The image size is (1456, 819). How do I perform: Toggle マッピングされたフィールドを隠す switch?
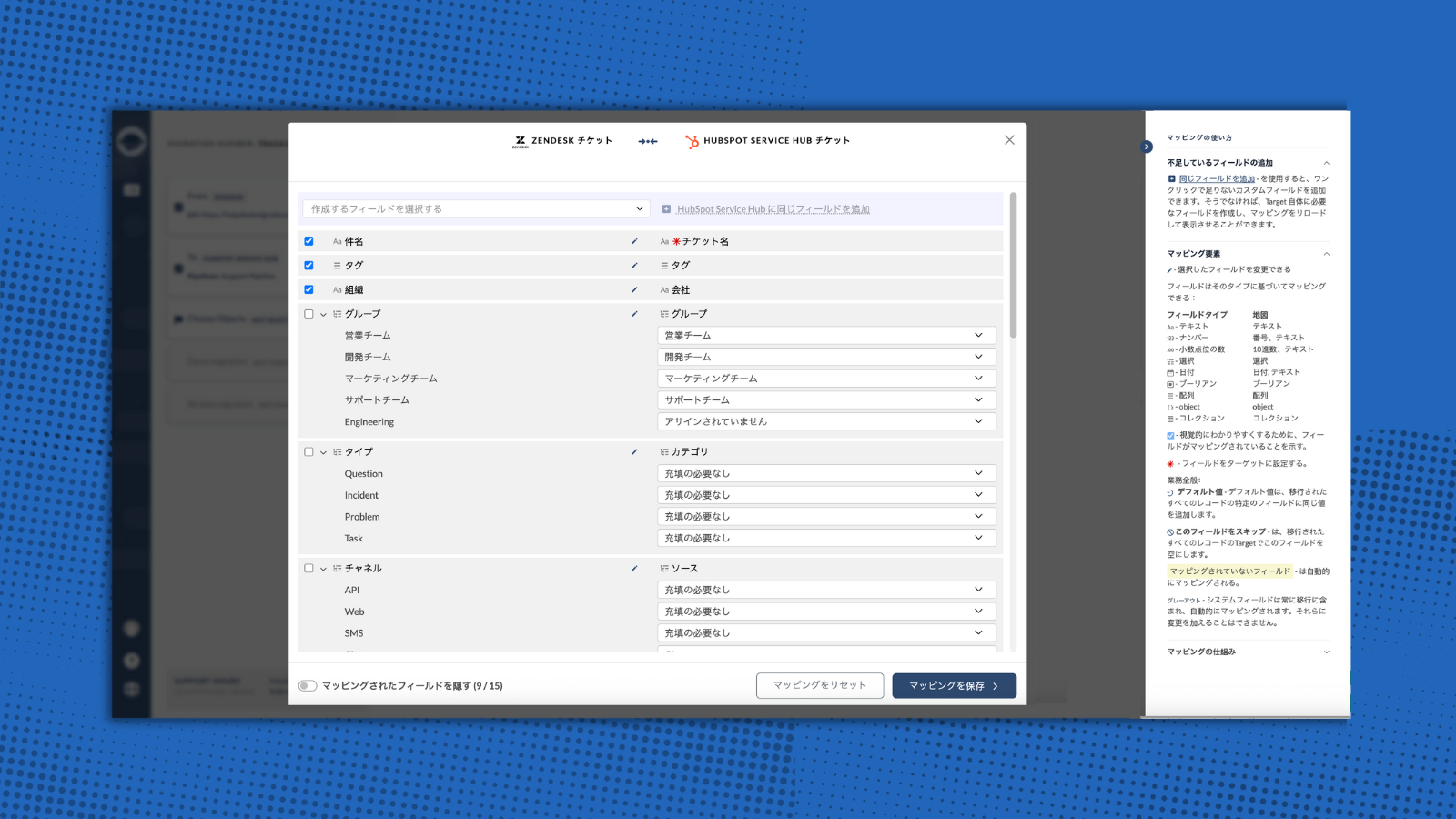308,686
